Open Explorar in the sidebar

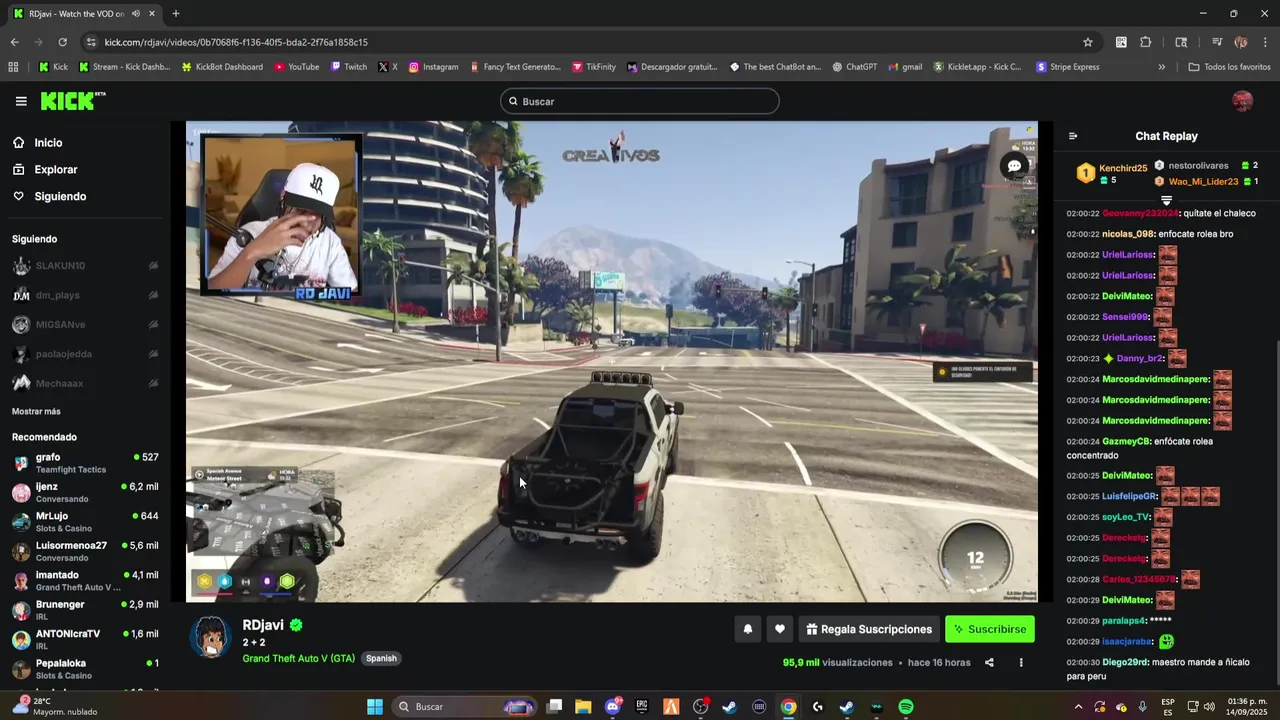coord(56,170)
